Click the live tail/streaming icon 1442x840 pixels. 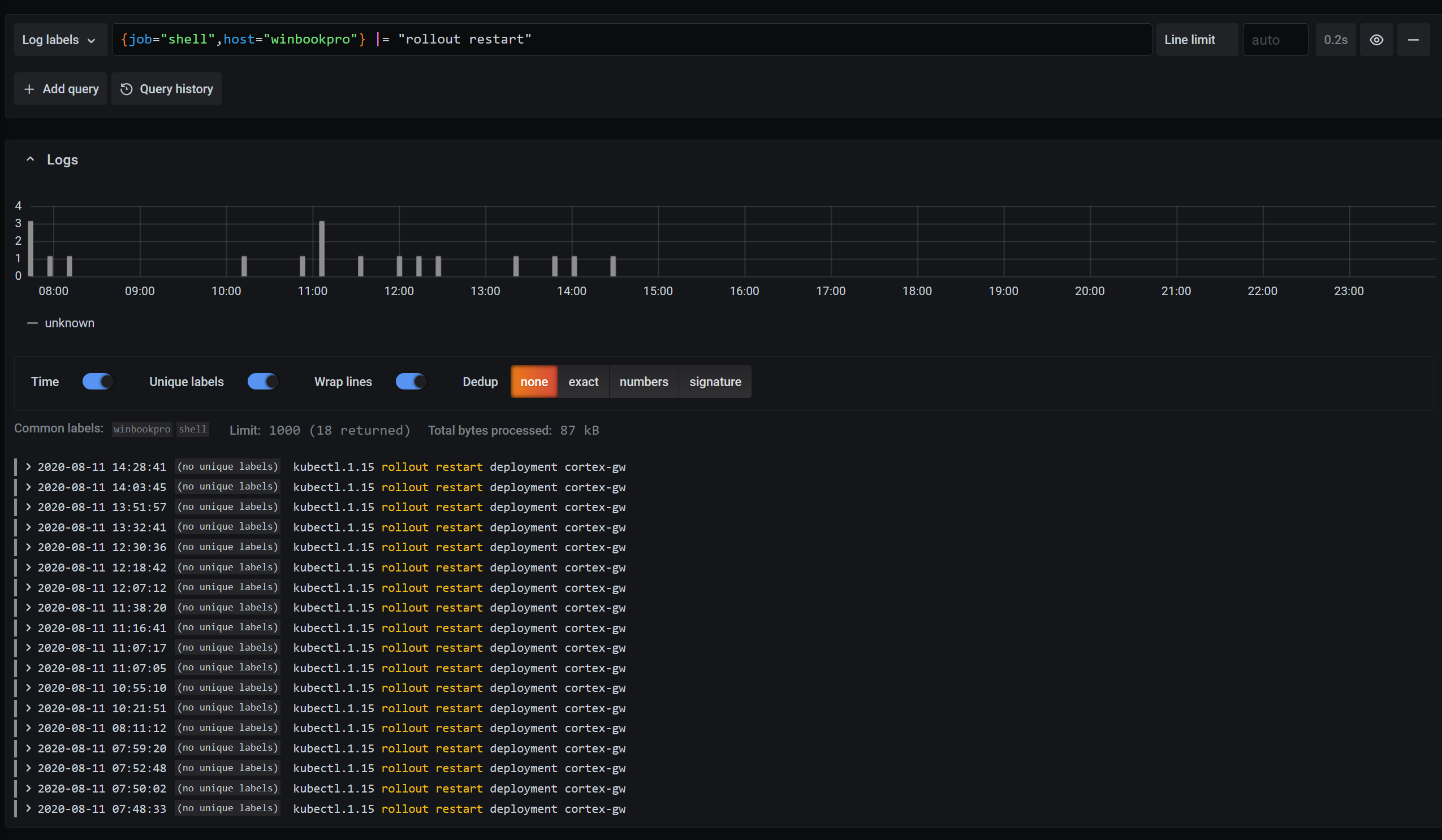point(1377,39)
